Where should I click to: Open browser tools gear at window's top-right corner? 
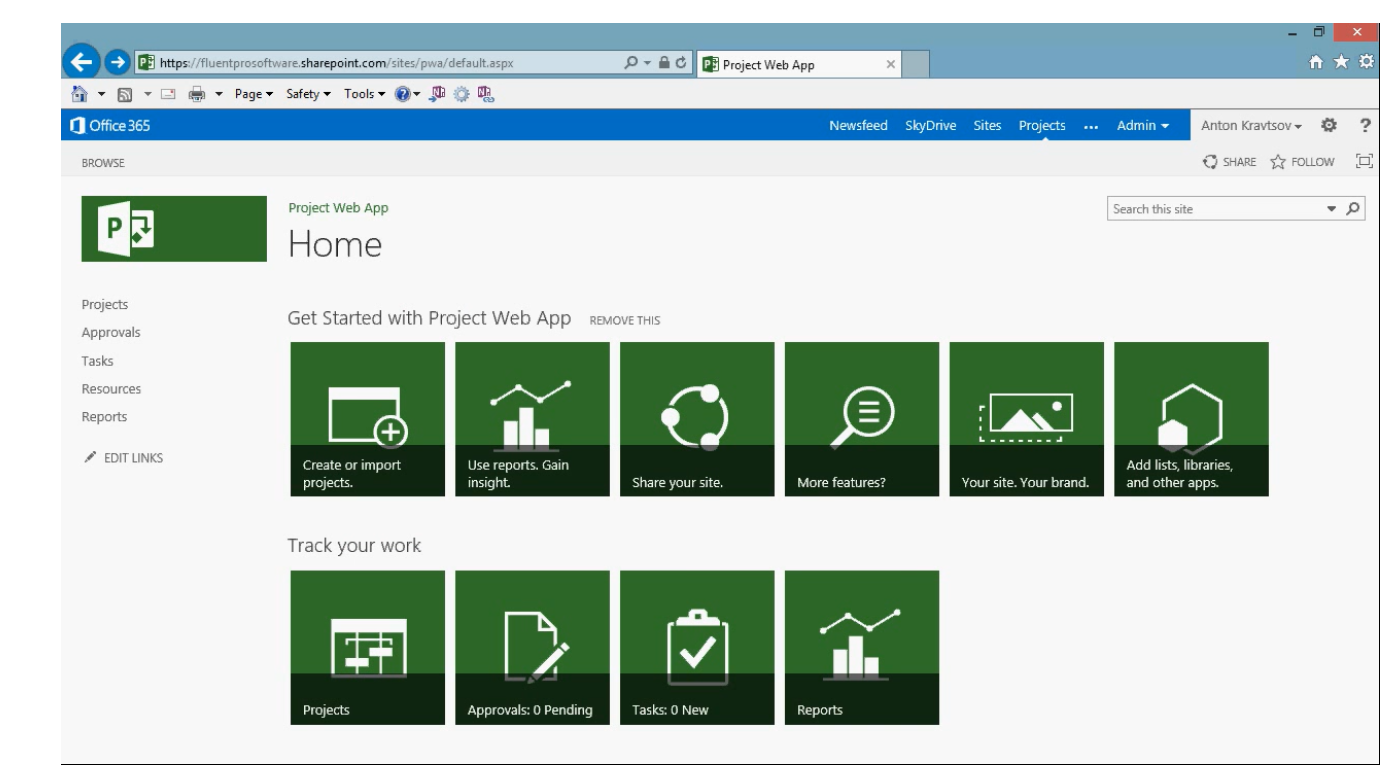pos(1366,63)
